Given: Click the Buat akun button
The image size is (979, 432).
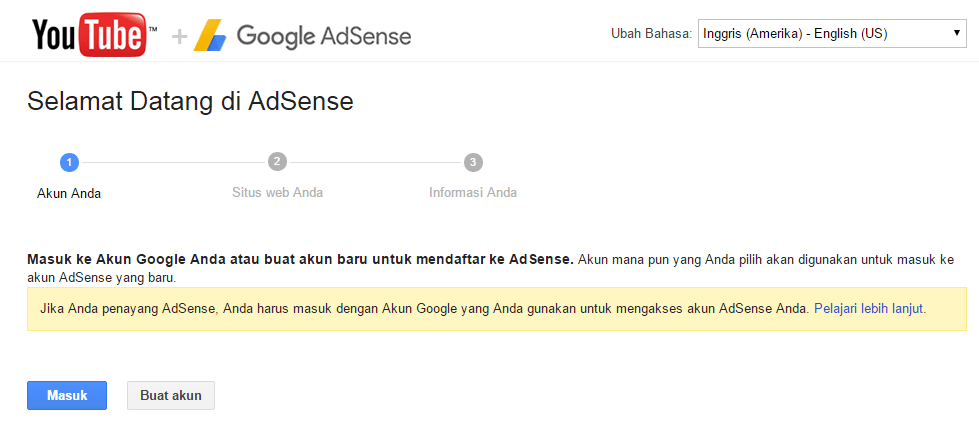Looking at the screenshot, I should point(171,395).
